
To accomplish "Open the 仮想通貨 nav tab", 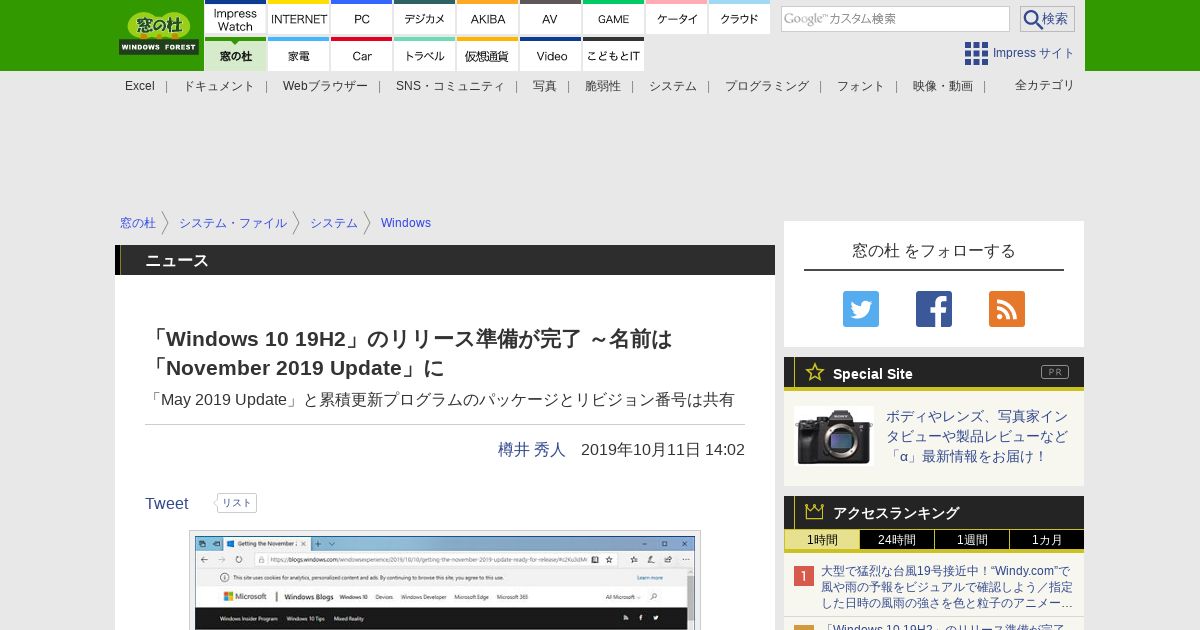I will tap(488, 54).
